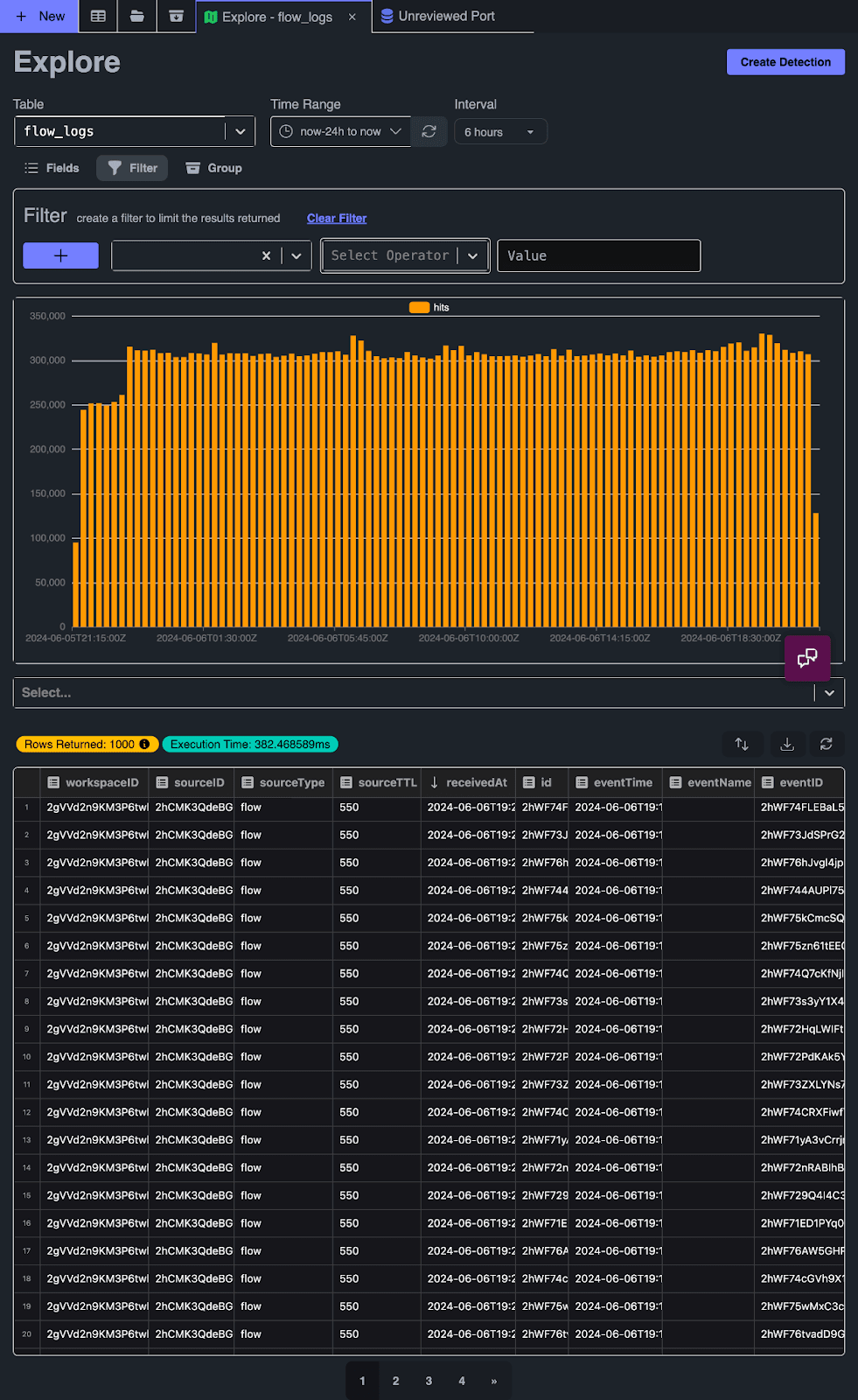Open the Select Operator dropdown

click(404, 255)
